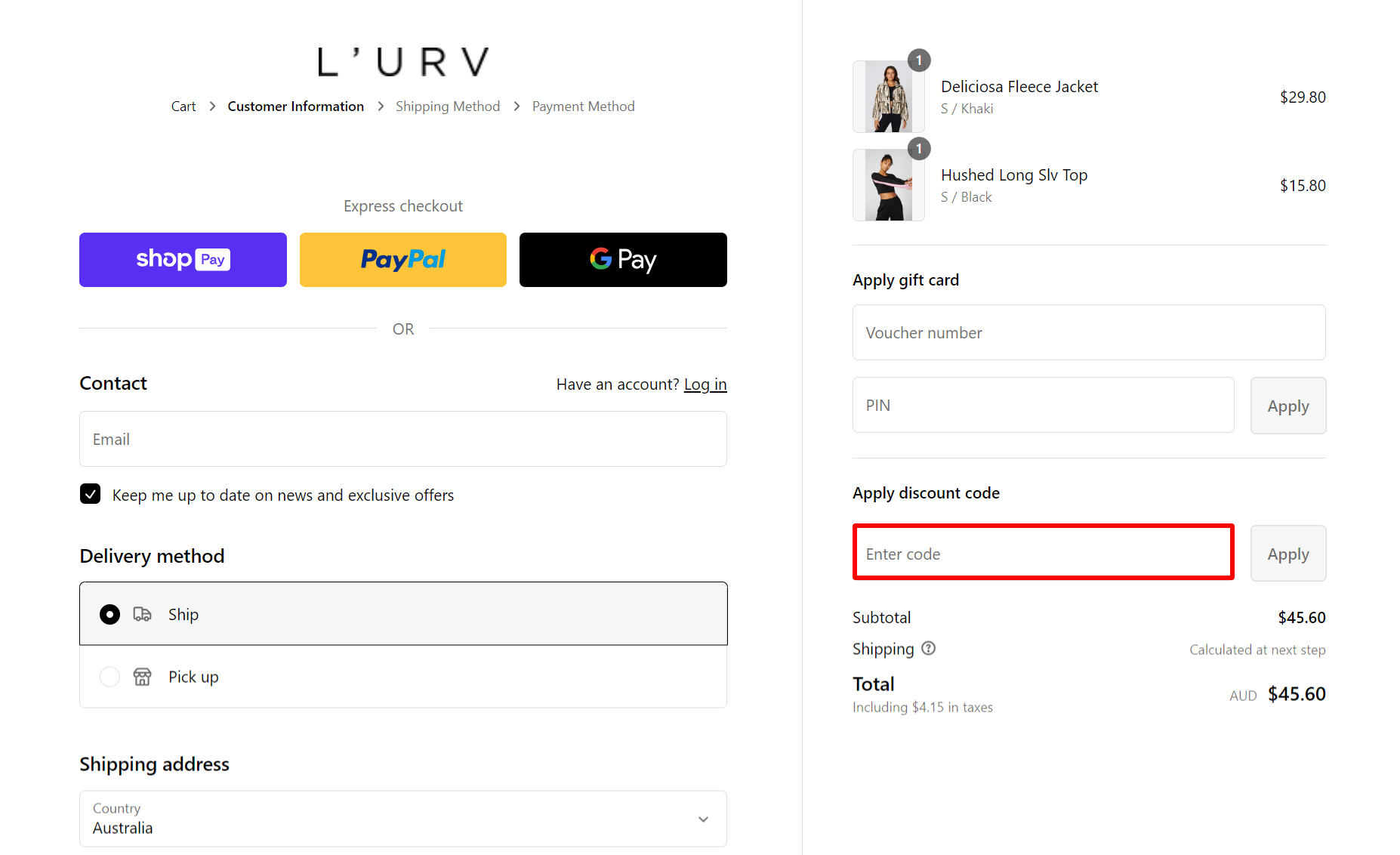Select Shop Pay express checkout
This screenshot has width=1400, height=855.
pos(182,259)
